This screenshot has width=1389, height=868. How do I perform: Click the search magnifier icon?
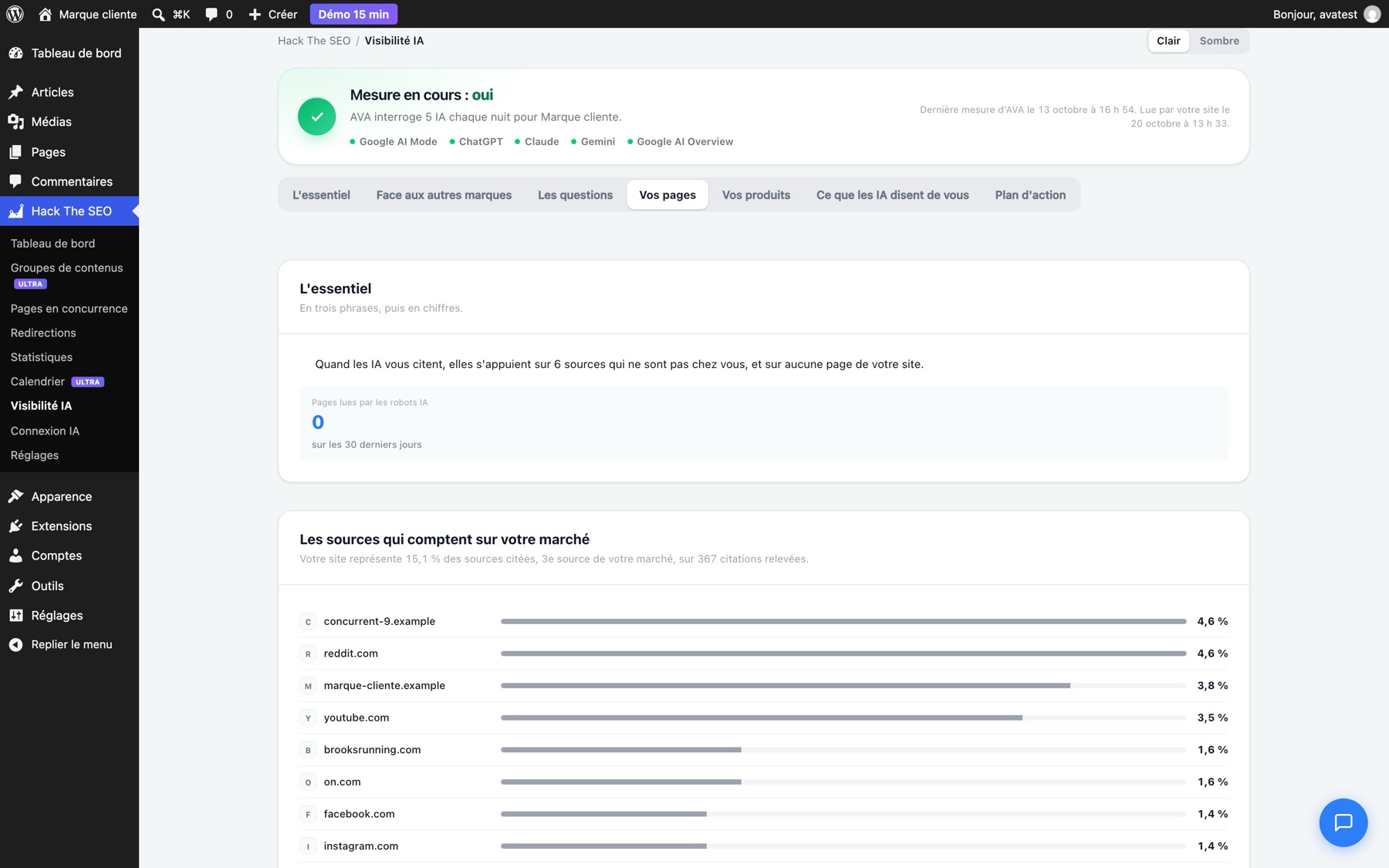click(x=158, y=14)
